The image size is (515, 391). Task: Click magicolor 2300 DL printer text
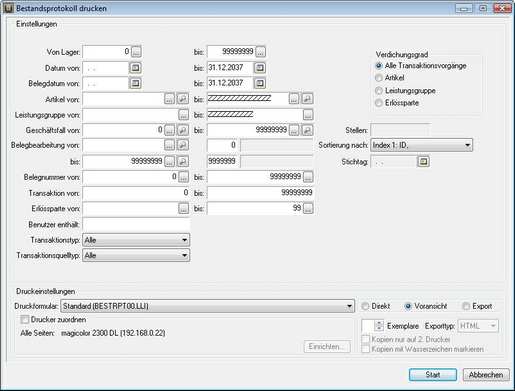(113, 333)
